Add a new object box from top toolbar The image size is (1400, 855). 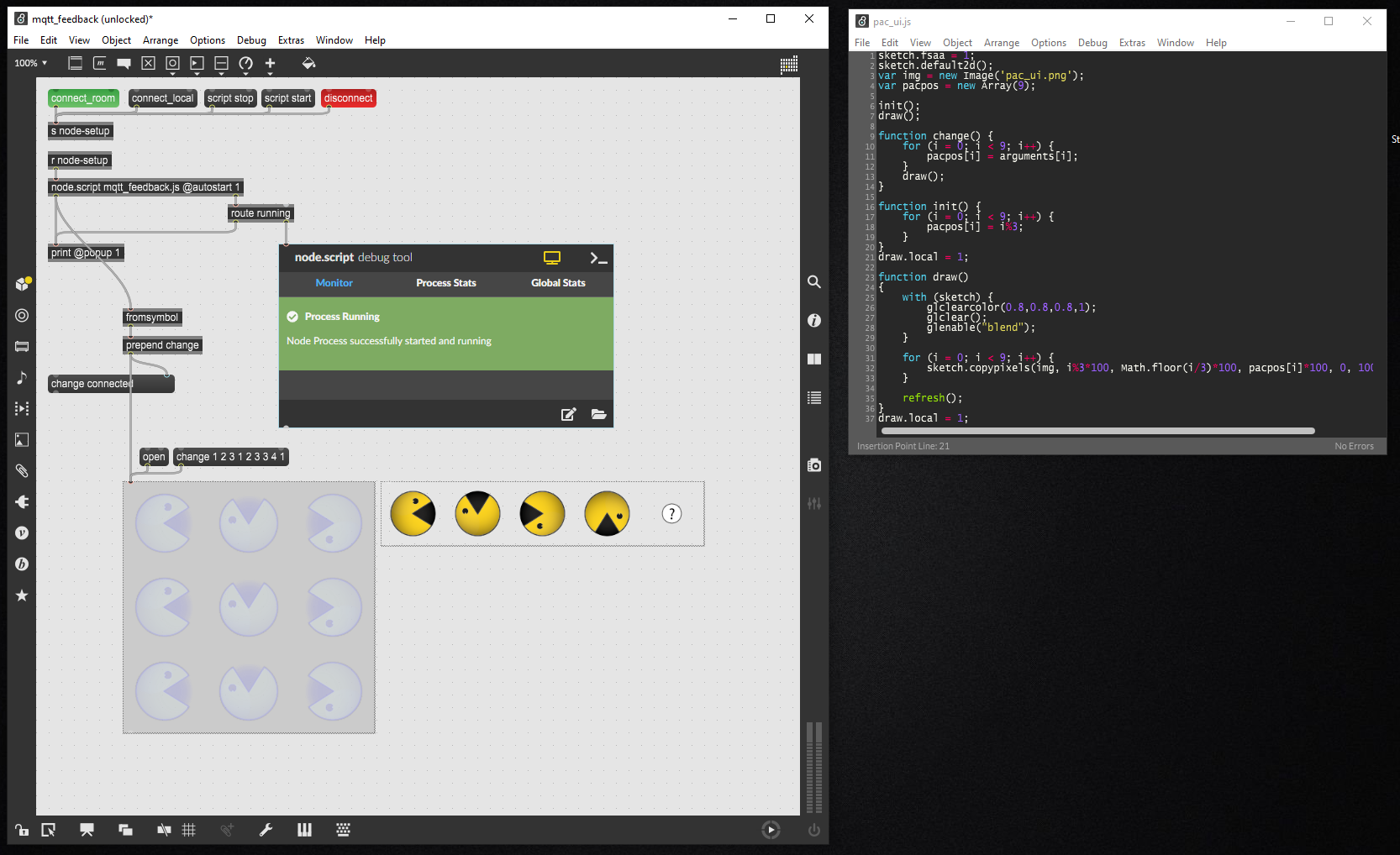[x=75, y=63]
